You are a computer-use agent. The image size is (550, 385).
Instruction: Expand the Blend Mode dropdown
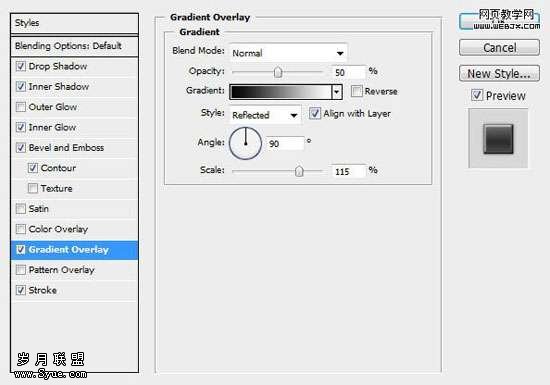point(288,53)
